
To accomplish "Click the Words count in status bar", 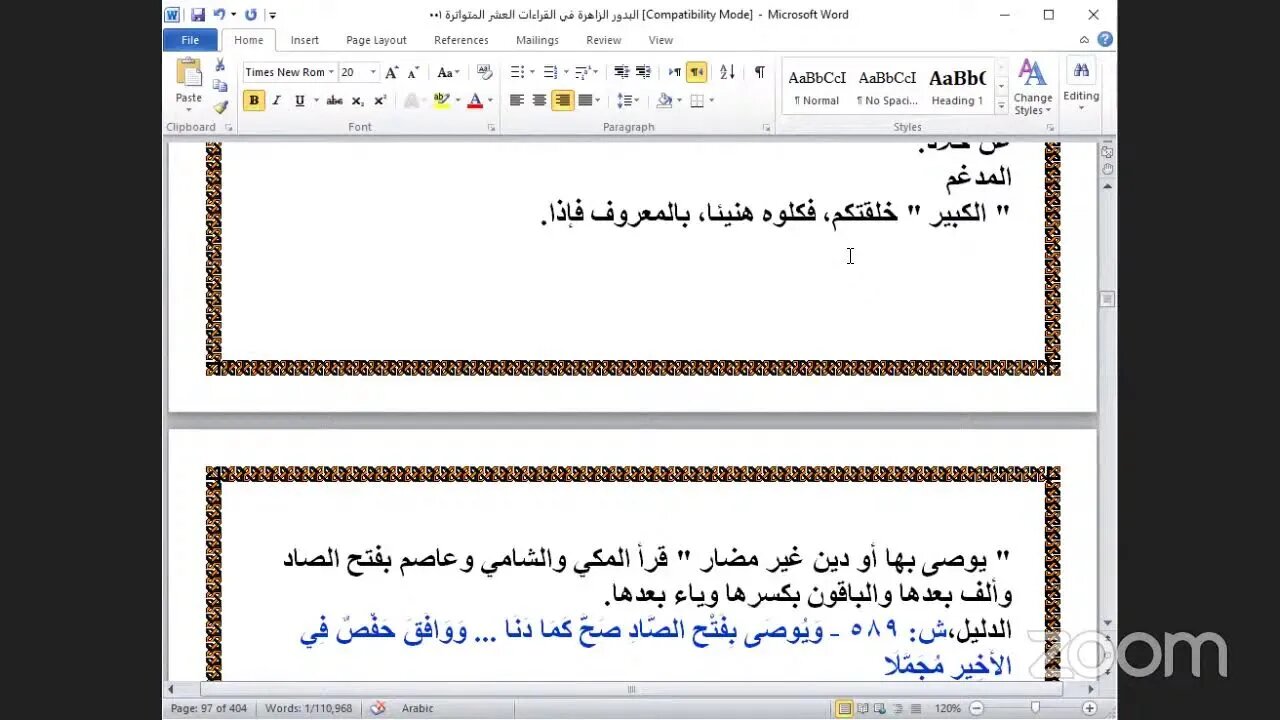I will pyautogui.click(x=309, y=708).
